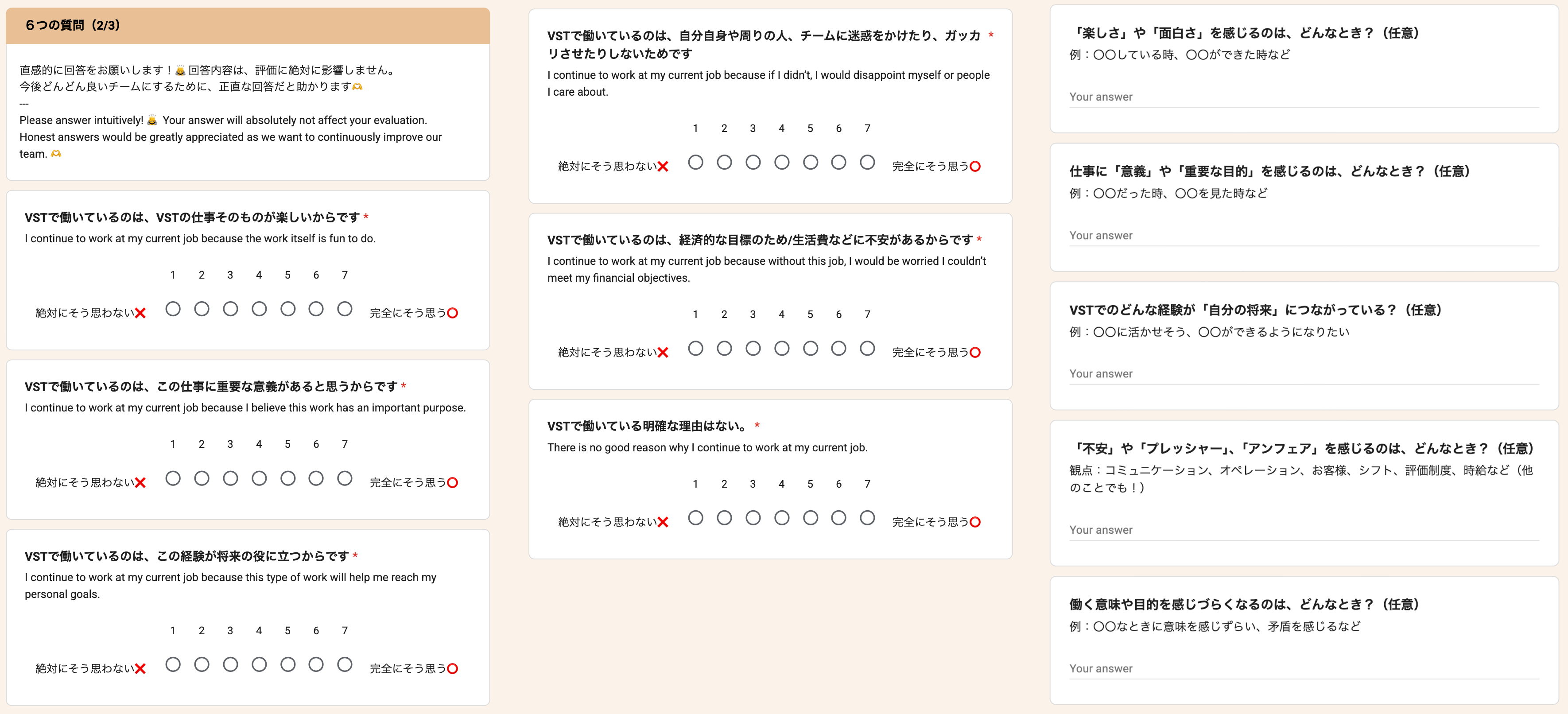Select rating 3 for 'work itself is fun' question

(x=230, y=309)
